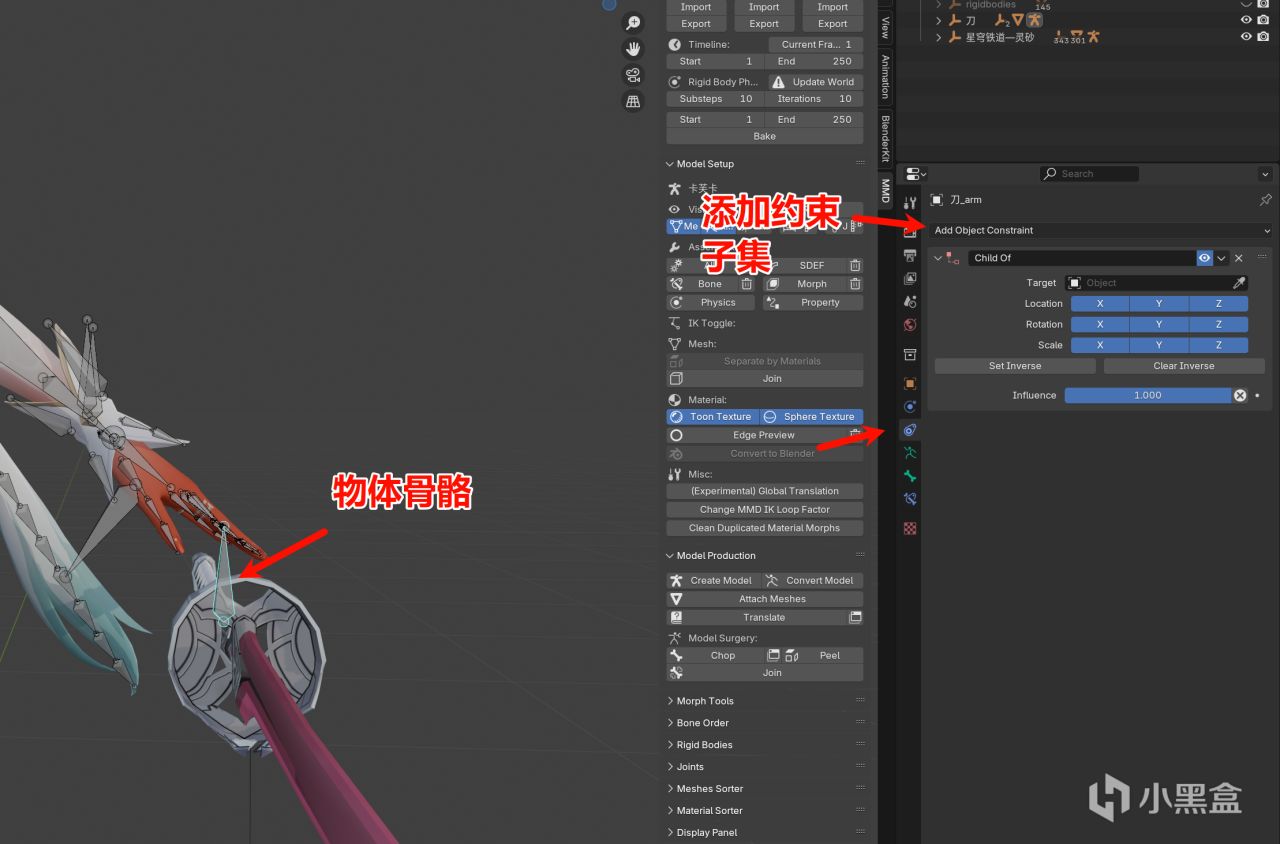Click the popup icon beside Translate
The image size is (1280, 844).
click(855, 618)
